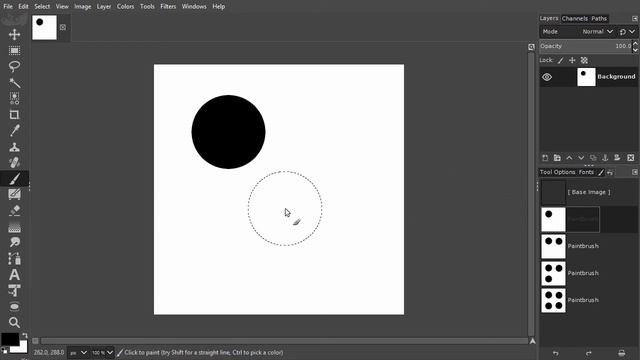The width and height of the screenshot is (640, 360).
Task: Select the Clone stamp tool
Action: 14,147
